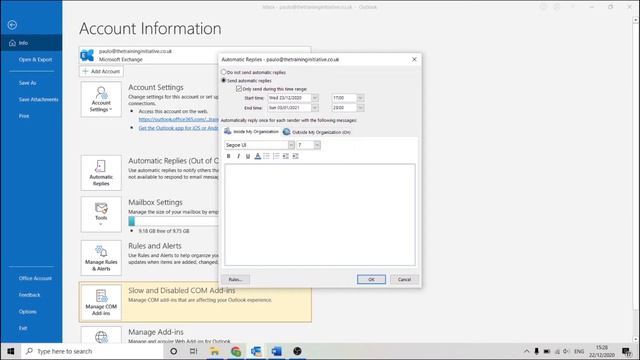The width and height of the screenshot is (640, 360).
Task: Expand the Start time date picker
Action: [315, 98]
